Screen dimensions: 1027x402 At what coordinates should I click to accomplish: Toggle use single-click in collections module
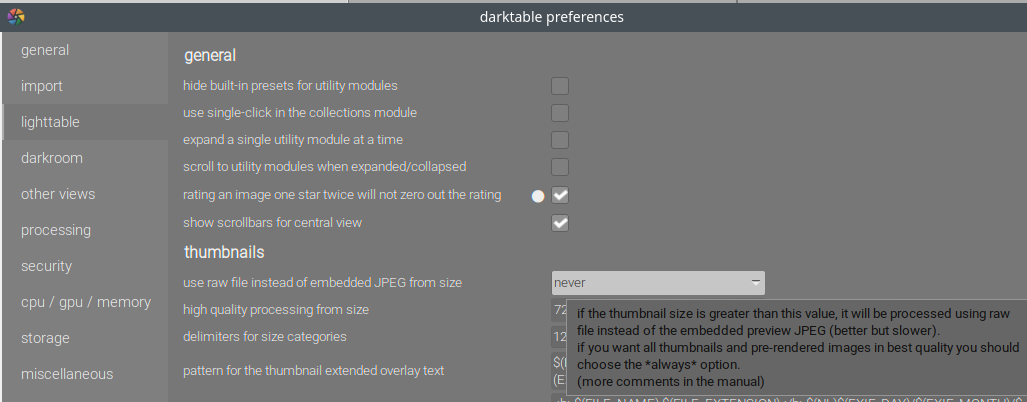(x=560, y=113)
